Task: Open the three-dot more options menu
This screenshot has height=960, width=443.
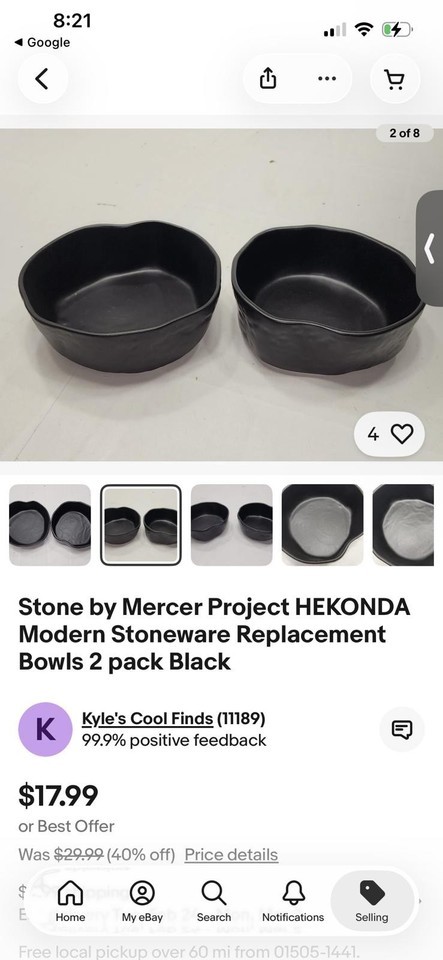Action: point(327,78)
